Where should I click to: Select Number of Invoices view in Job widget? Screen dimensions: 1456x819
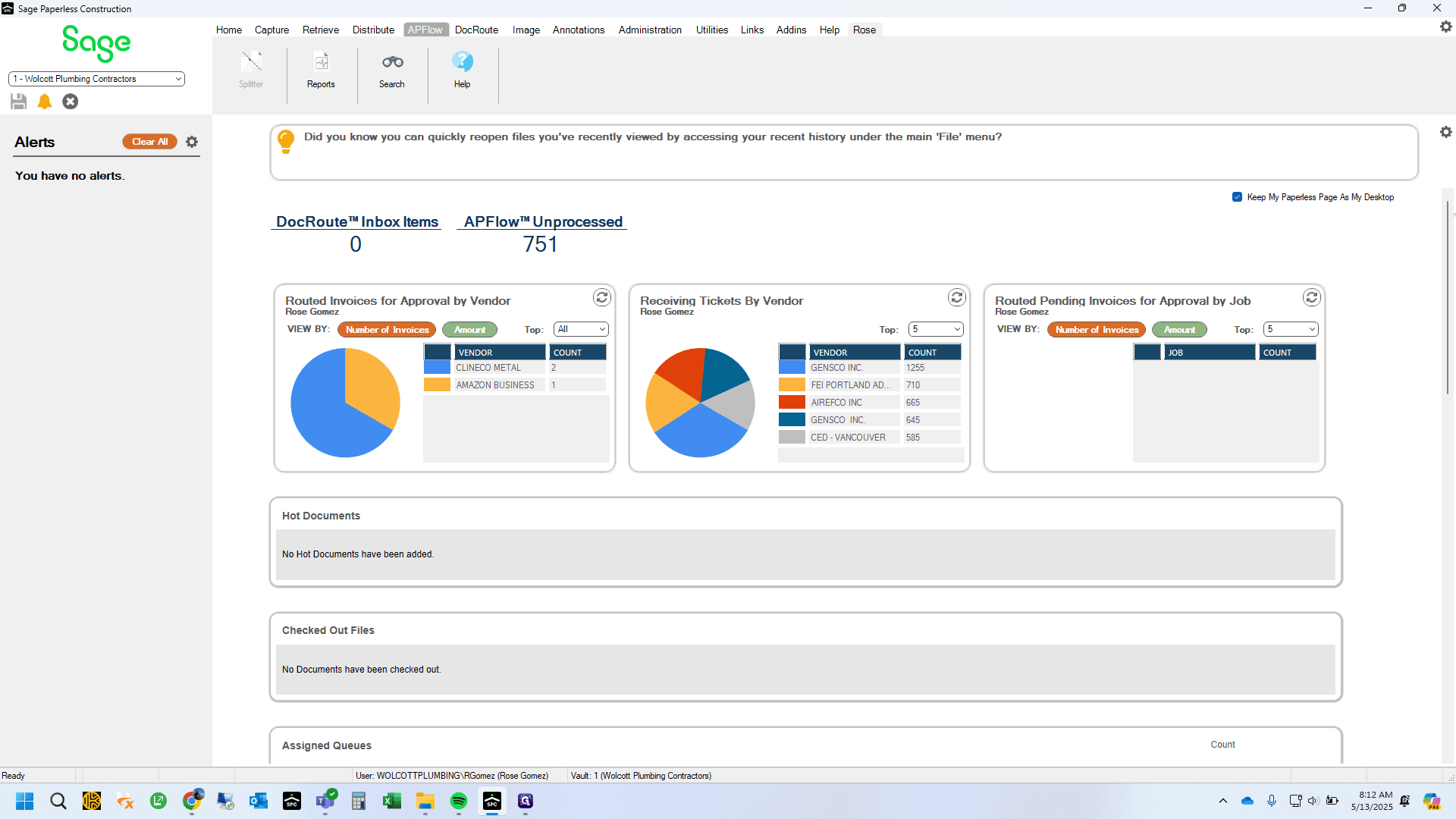pyautogui.click(x=1097, y=330)
